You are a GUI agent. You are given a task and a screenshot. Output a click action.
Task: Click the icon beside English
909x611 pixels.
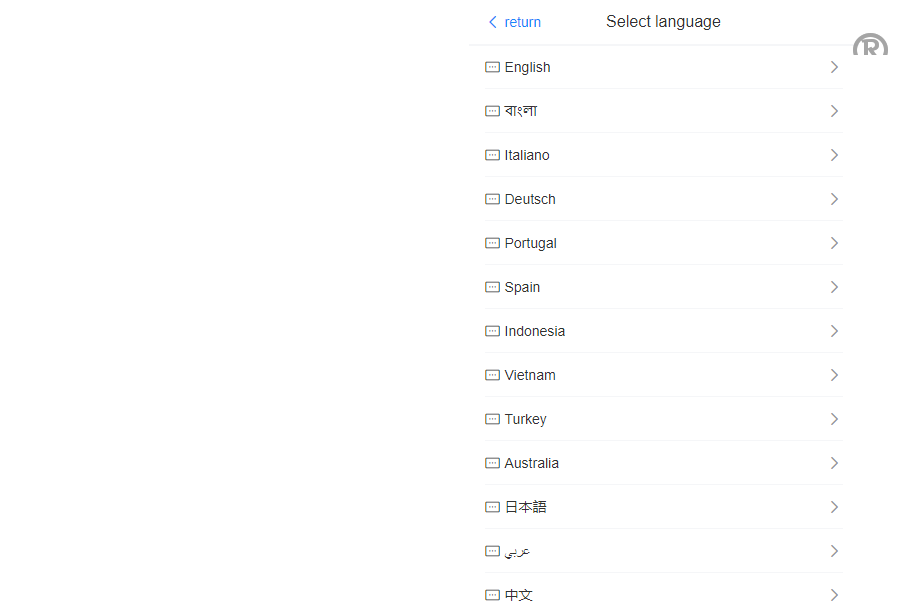click(492, 67)
